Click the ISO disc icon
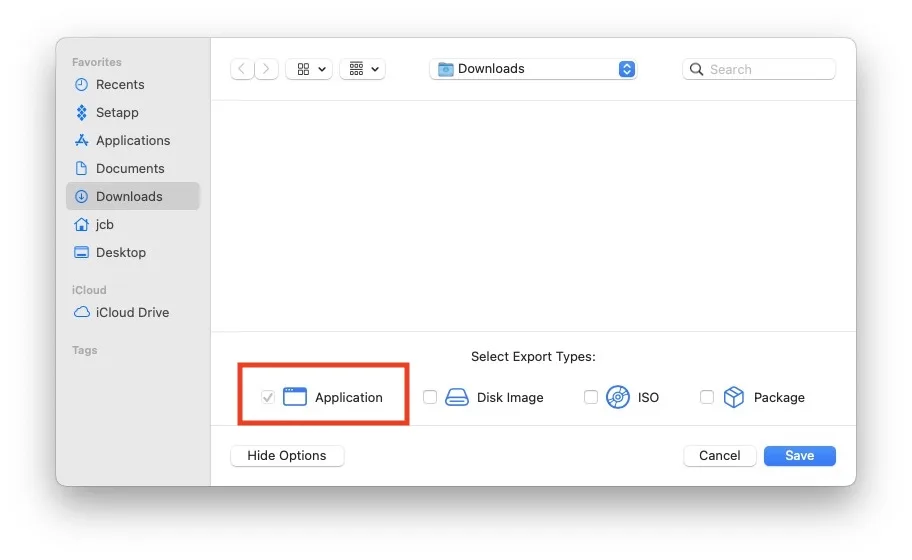The height and width of the screenshot is (560, 912). coord(618,397)
